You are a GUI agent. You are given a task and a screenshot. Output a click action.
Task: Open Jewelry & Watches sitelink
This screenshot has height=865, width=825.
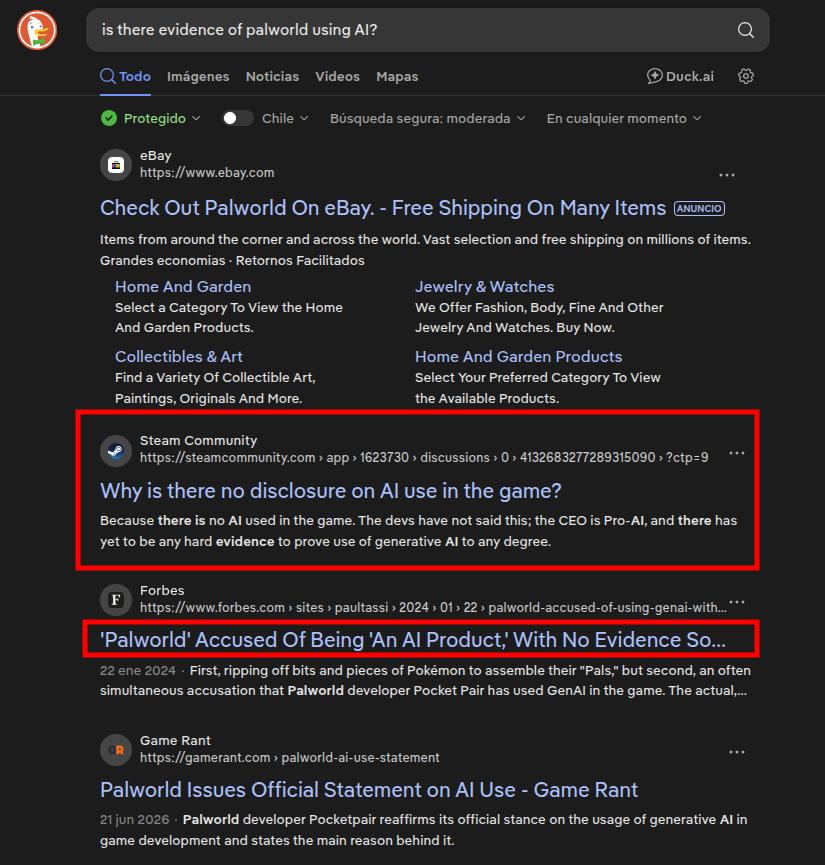484,287
